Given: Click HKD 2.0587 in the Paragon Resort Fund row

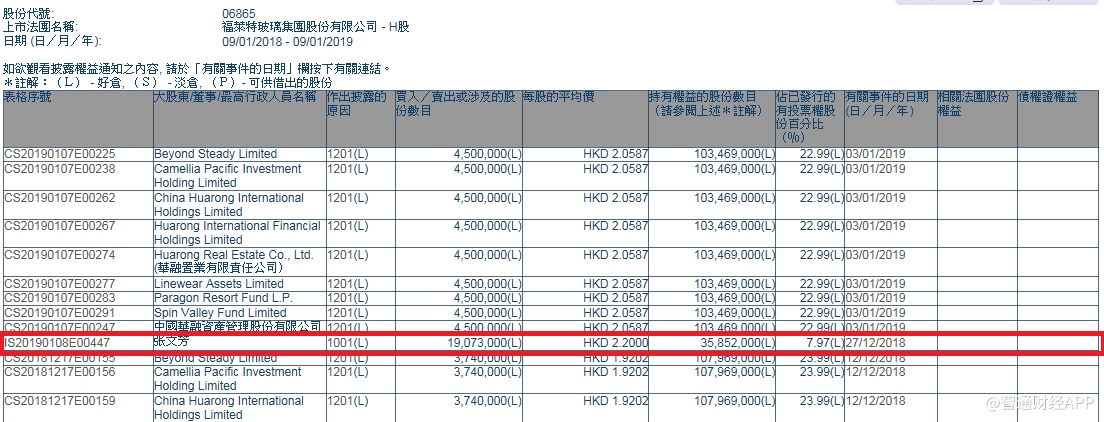Looking at the screenshot, I should pyautogui.click(x=615, y=297).
